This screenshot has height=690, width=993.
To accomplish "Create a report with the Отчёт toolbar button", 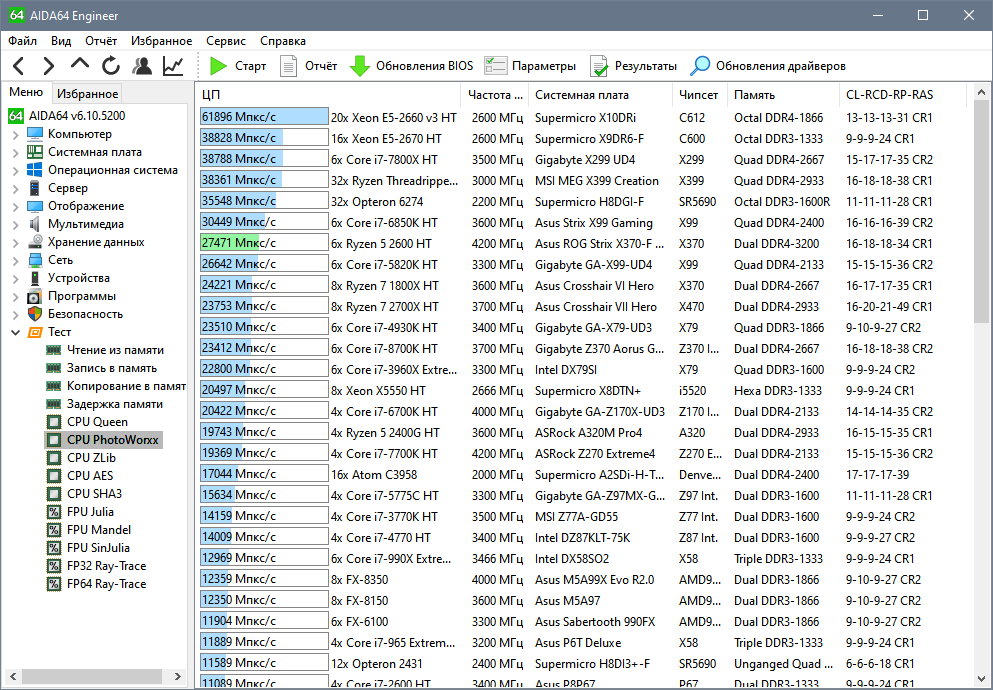I will coord(308,66).
